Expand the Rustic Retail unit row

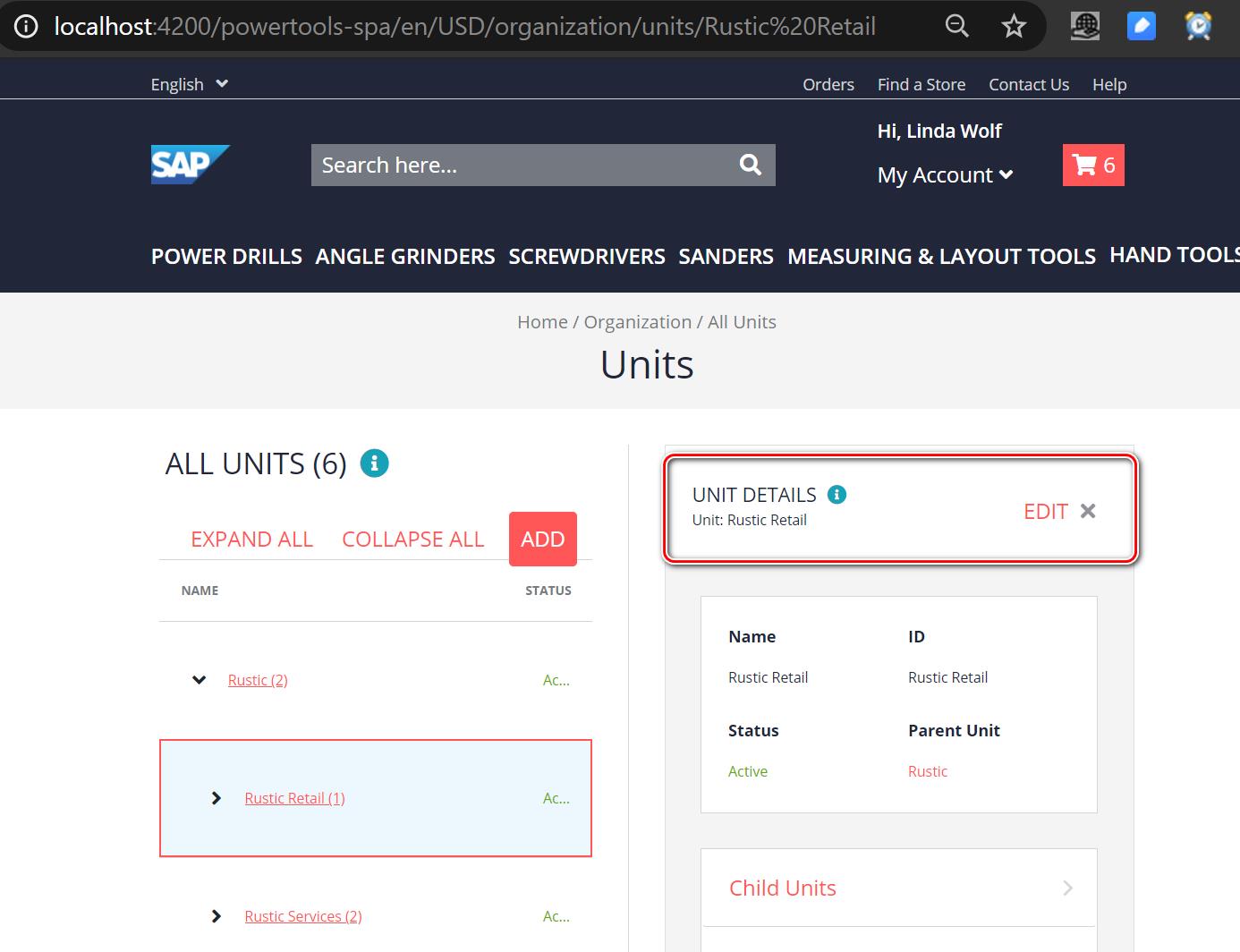216,798
